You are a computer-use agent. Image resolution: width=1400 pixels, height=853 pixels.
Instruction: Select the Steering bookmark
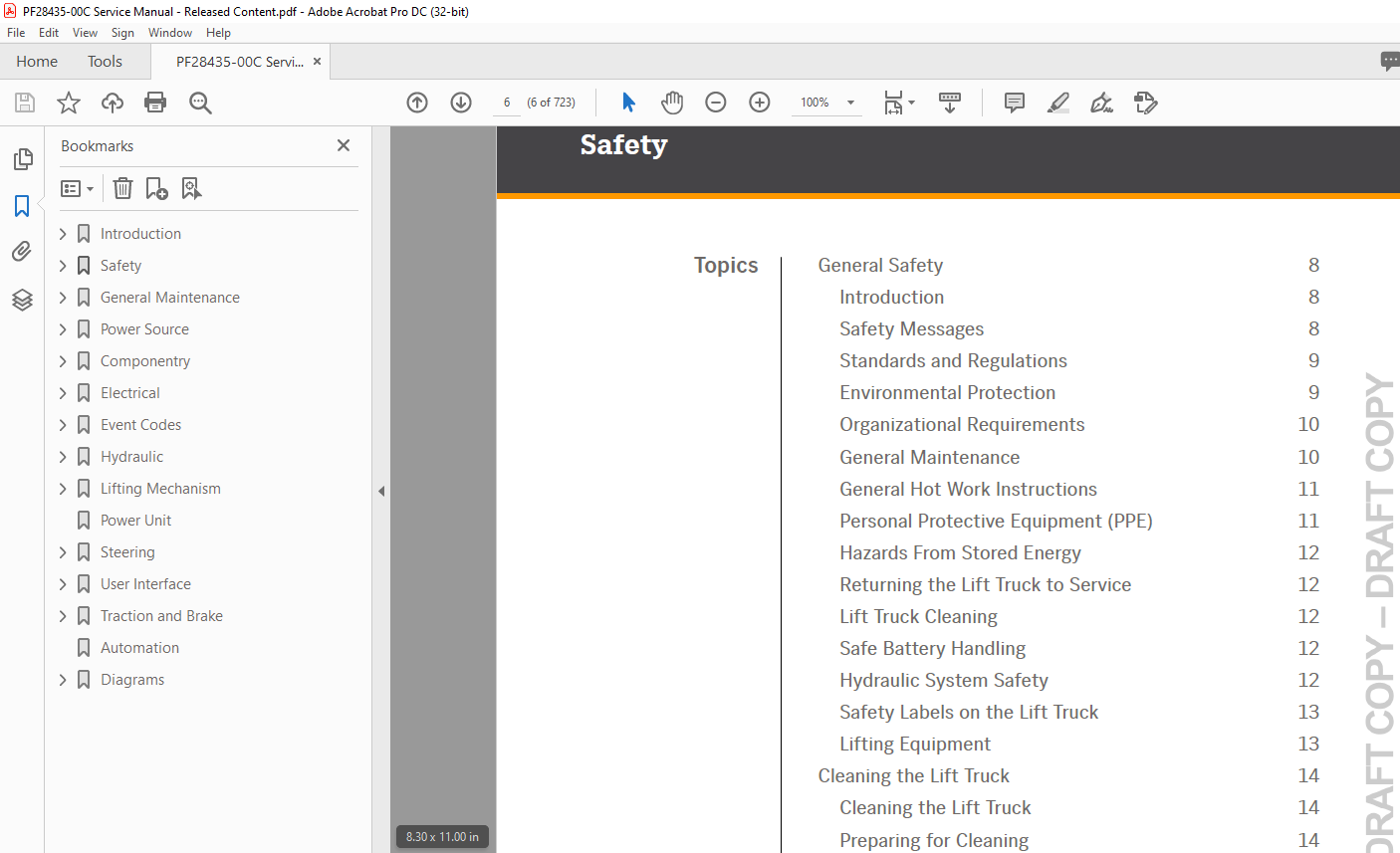click(x=127, y=552)
